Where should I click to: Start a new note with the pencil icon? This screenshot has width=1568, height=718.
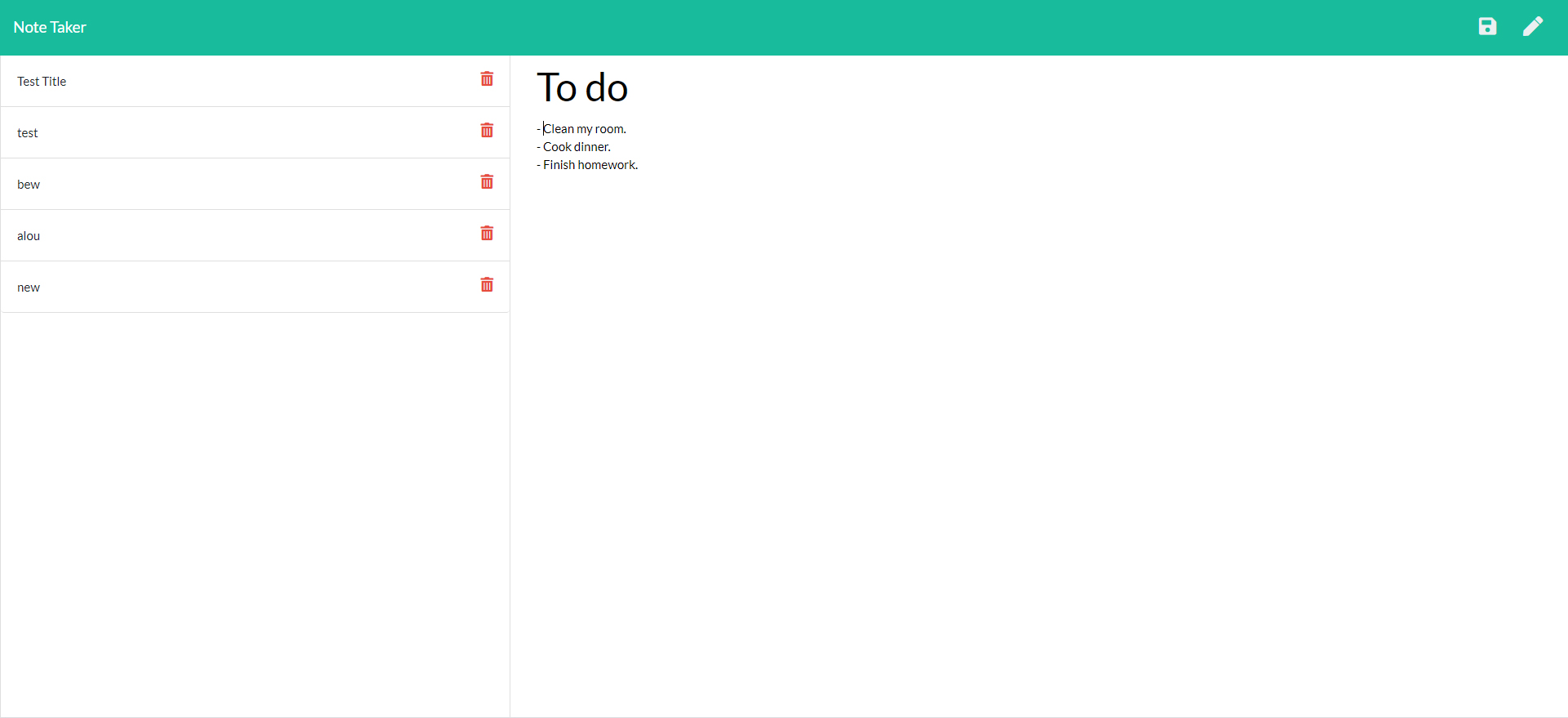point(1533,27)
